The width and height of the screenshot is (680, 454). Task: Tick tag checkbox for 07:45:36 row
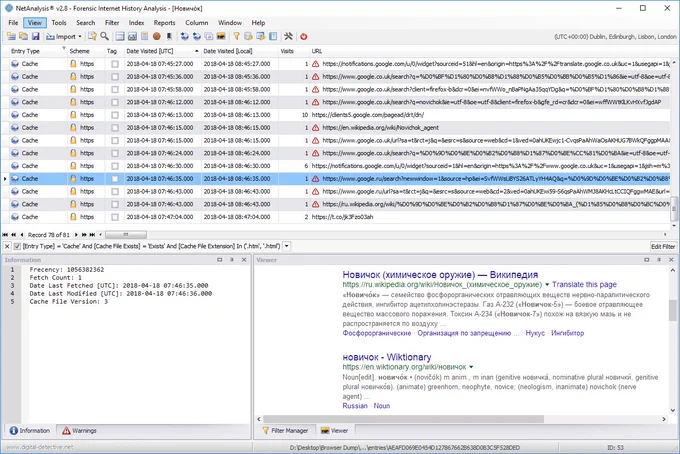[115, 77]
